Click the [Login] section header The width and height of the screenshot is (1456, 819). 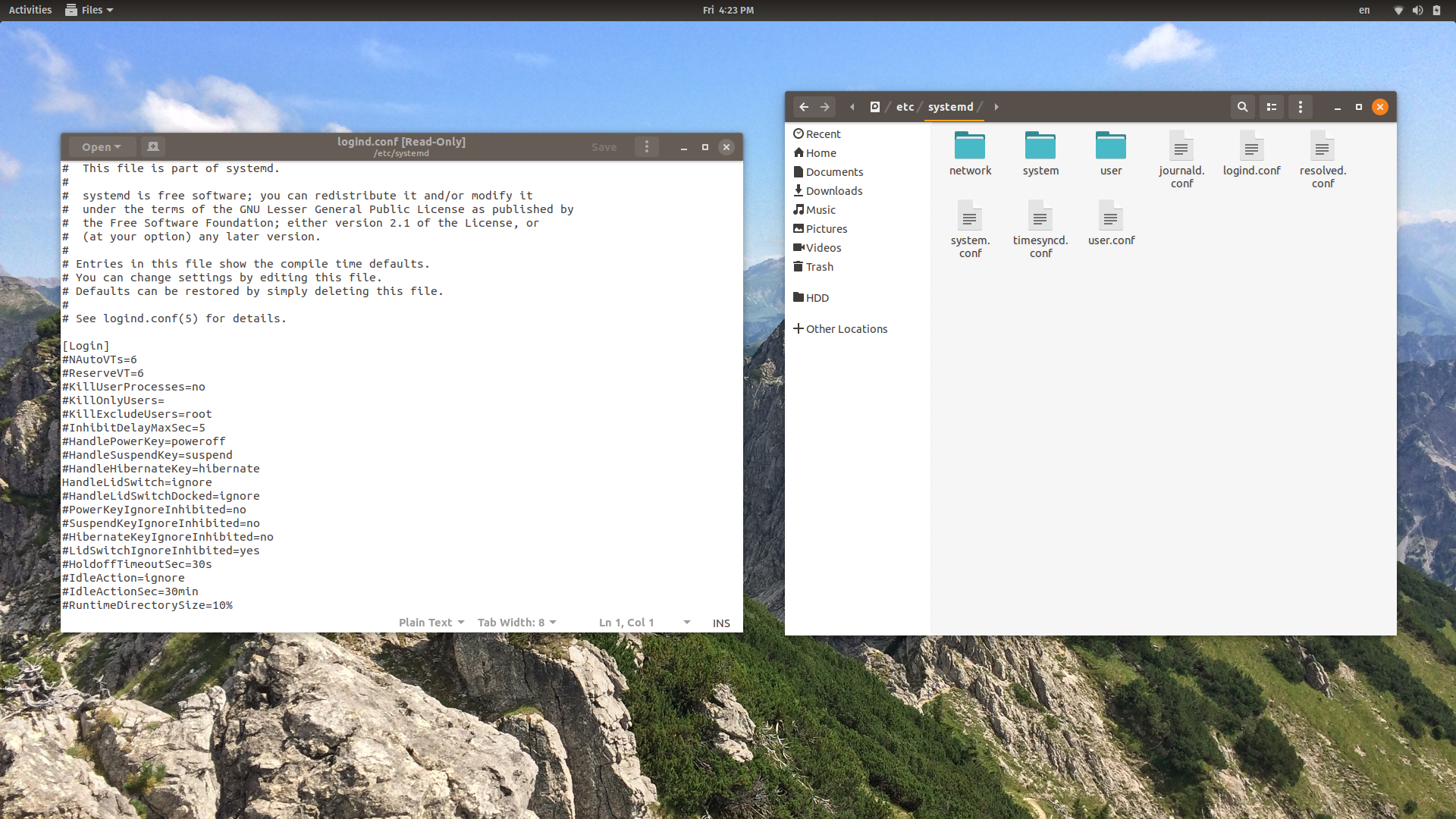click(x=86, y=346)
